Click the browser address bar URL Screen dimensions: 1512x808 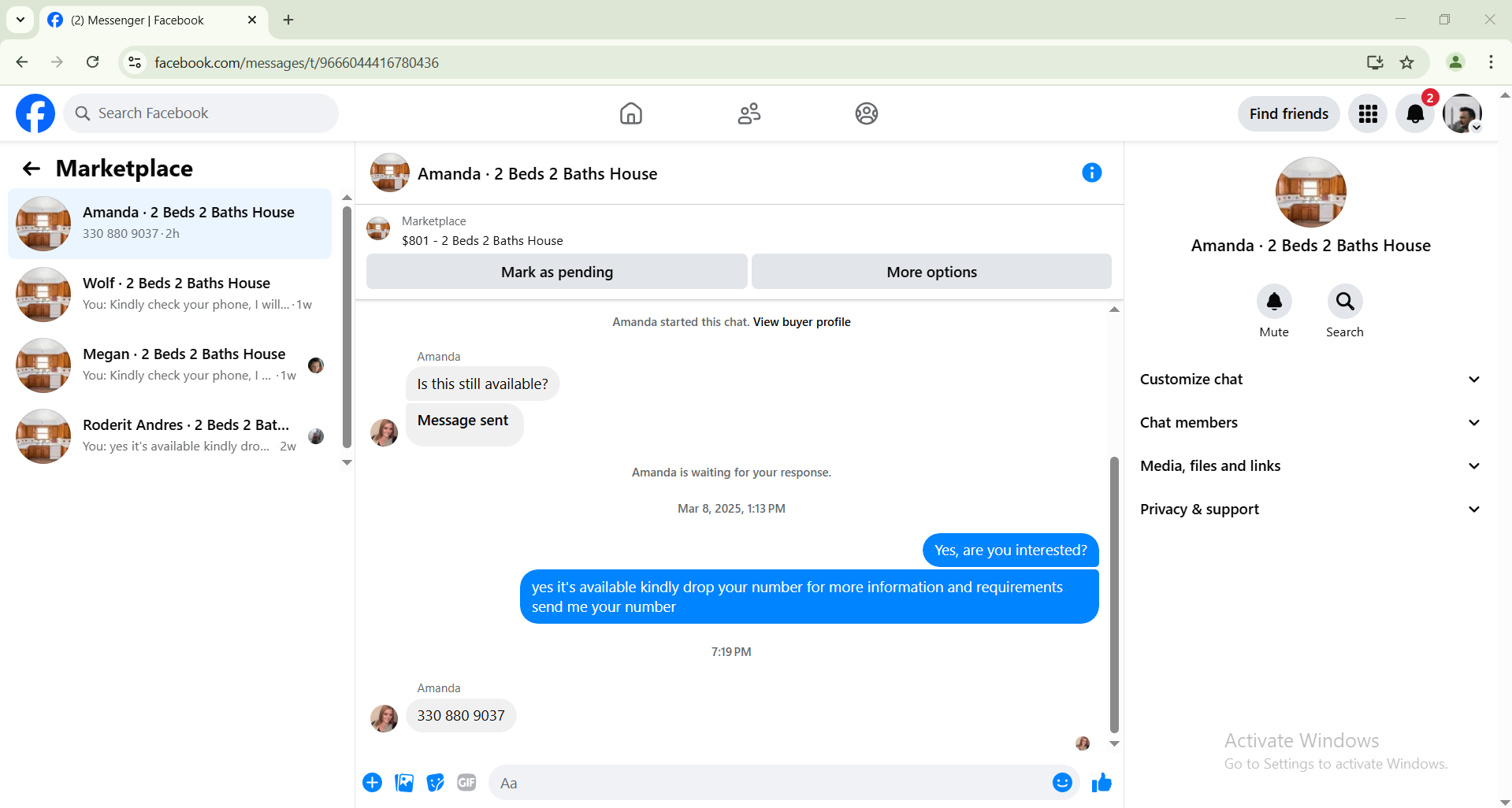(x=296, y=63)
